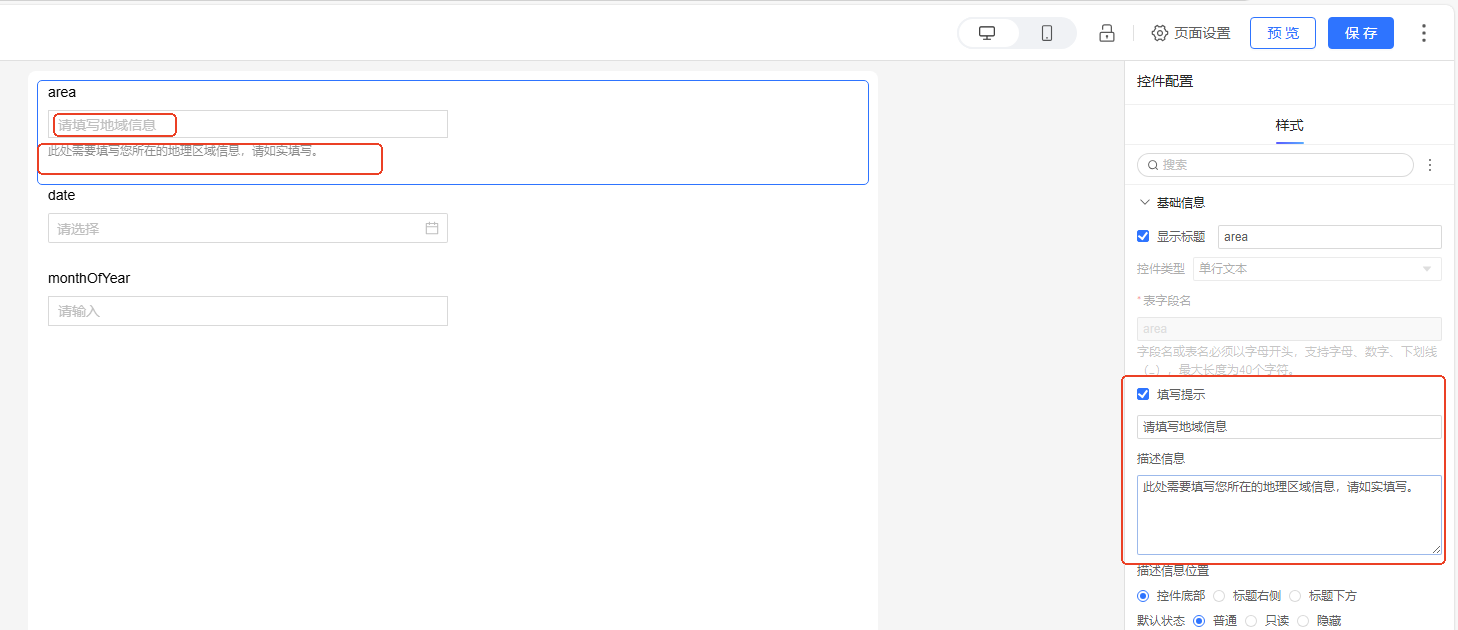
Task: Switch to desktop preview mode
Action: click(987, 33)
